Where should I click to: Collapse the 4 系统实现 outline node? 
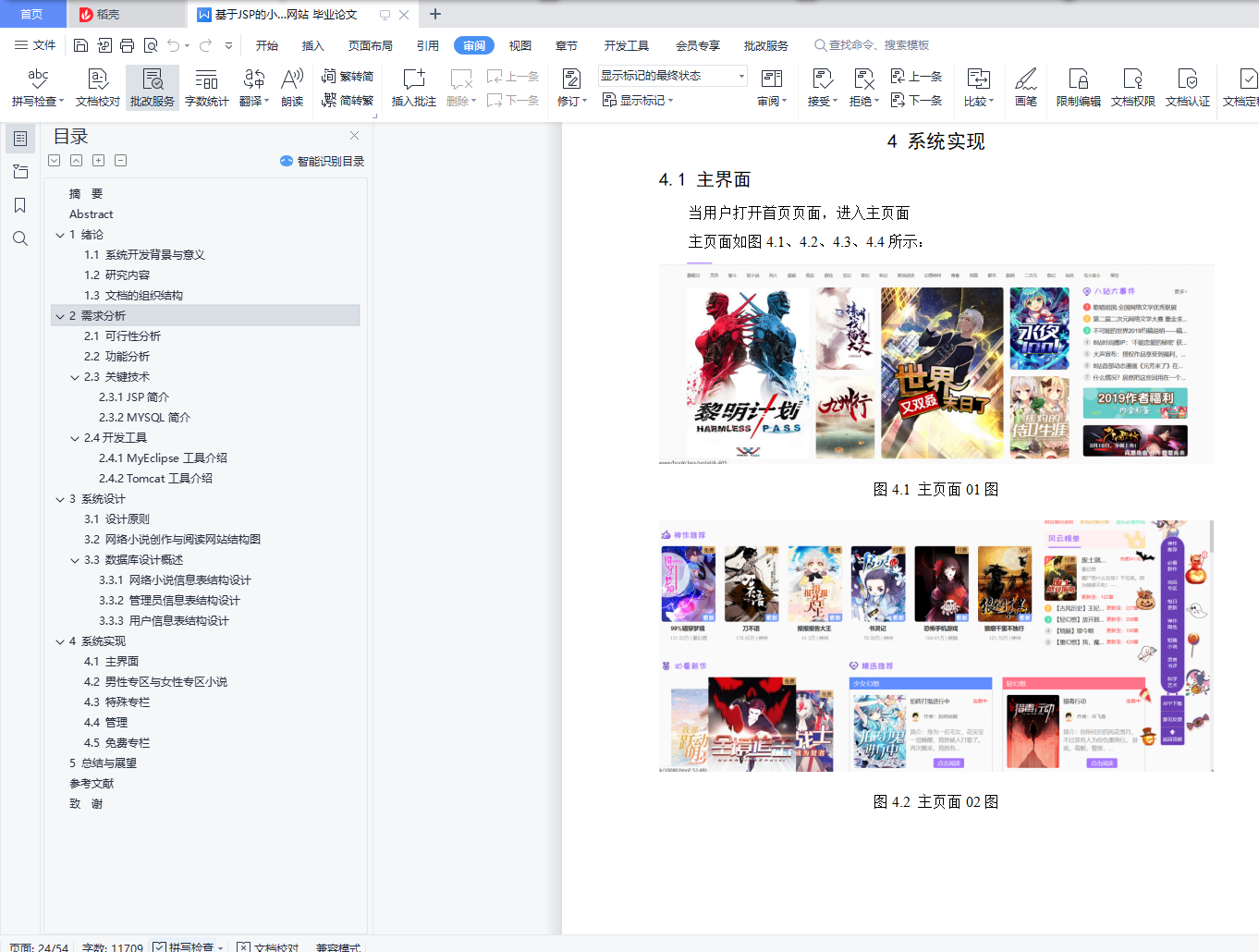(60, 641)
